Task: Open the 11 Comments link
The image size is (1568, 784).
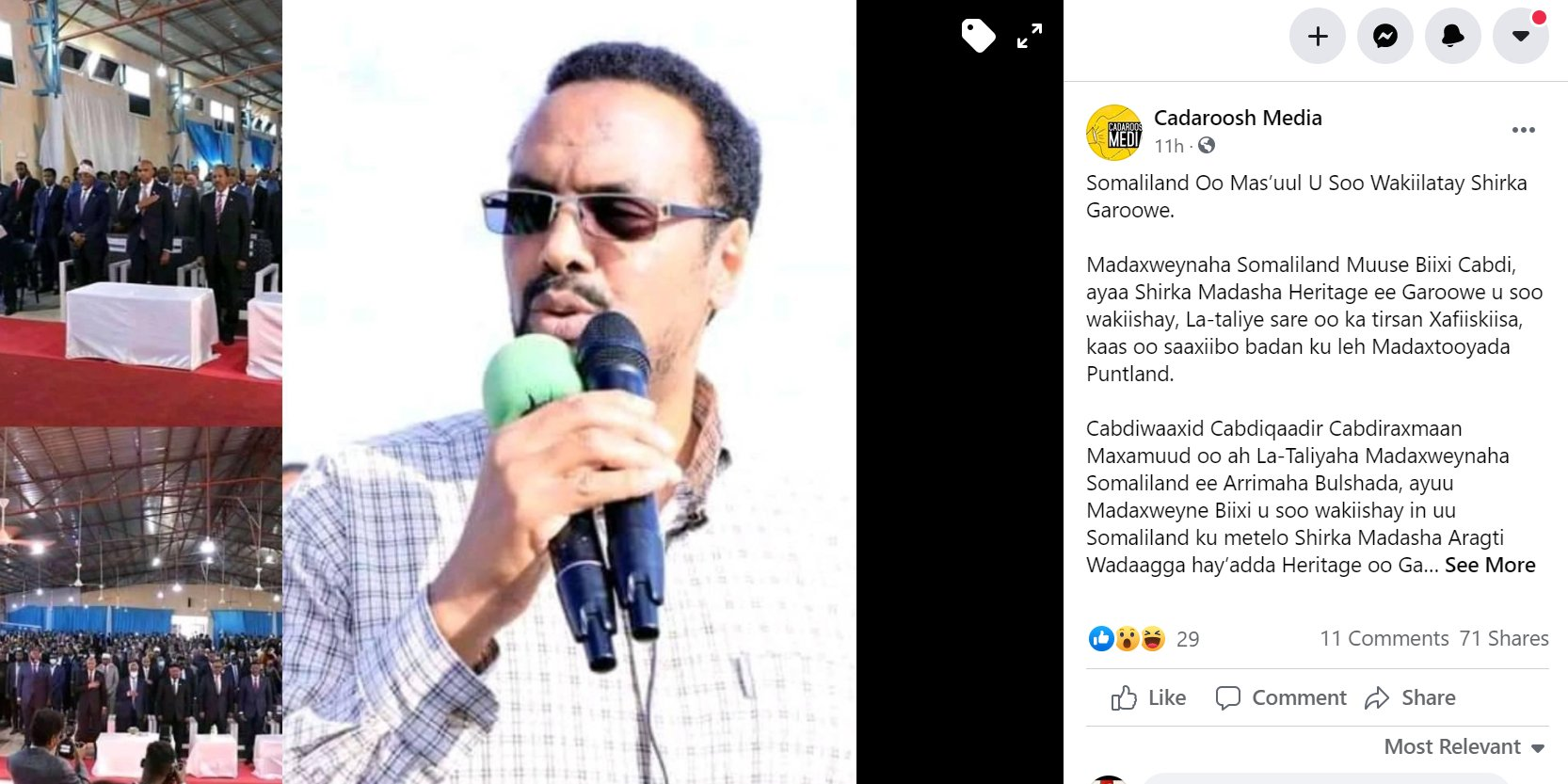Action: pyautogui.click(x=1384, y=638)
